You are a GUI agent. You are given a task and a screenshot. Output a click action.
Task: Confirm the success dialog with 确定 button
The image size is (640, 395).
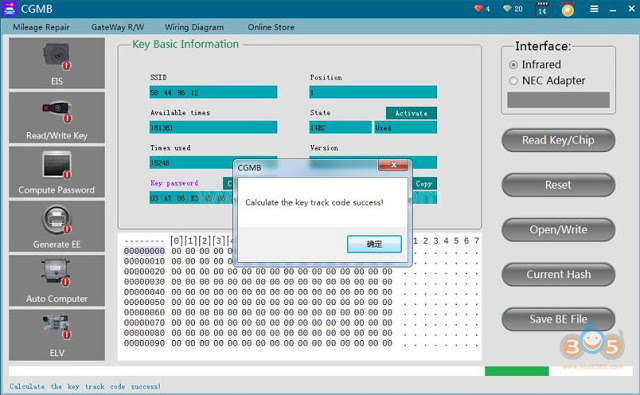click(374, 244)
